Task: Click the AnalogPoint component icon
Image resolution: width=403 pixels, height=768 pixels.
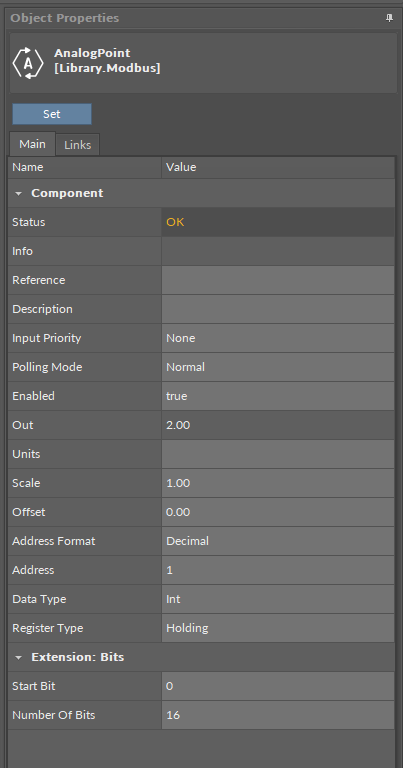Action: click(x=28, y=63)
